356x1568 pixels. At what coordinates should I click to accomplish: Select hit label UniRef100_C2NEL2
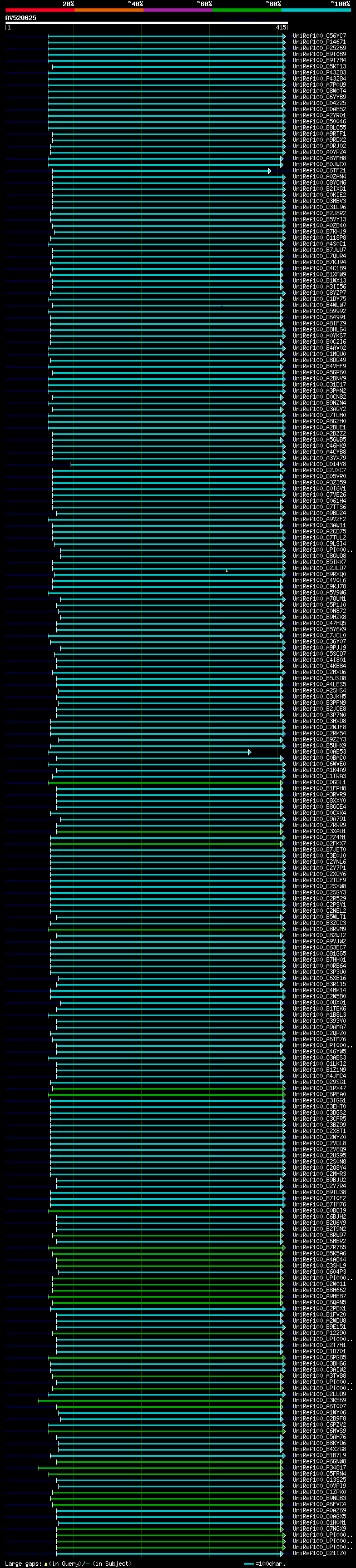click(319, 911)
